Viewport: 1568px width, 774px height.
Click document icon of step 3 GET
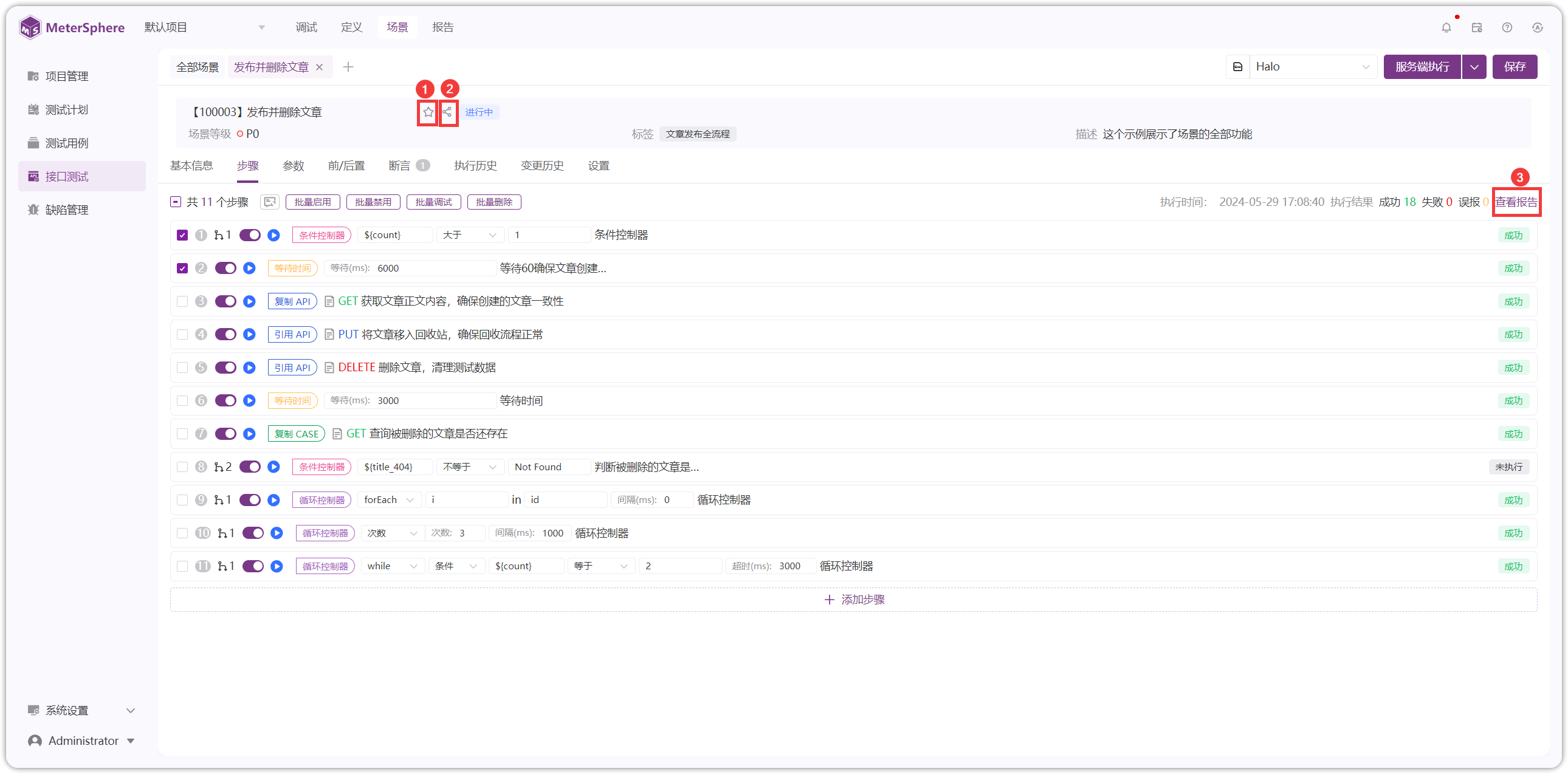point(329,301)
